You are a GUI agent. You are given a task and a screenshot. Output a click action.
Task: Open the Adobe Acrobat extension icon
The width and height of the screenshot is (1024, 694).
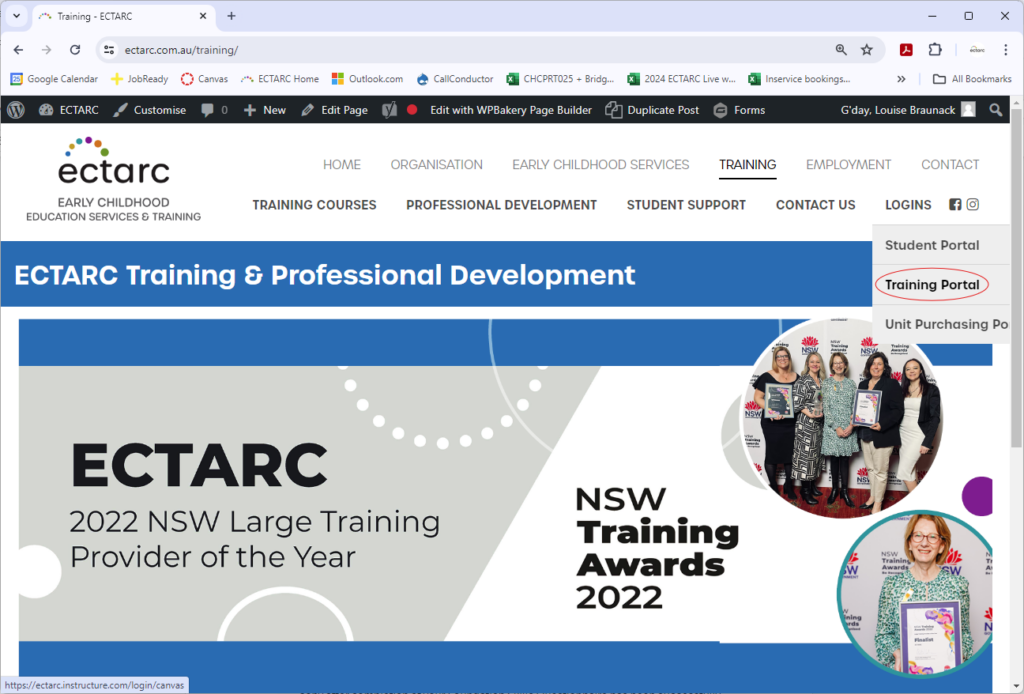point(906,49)
